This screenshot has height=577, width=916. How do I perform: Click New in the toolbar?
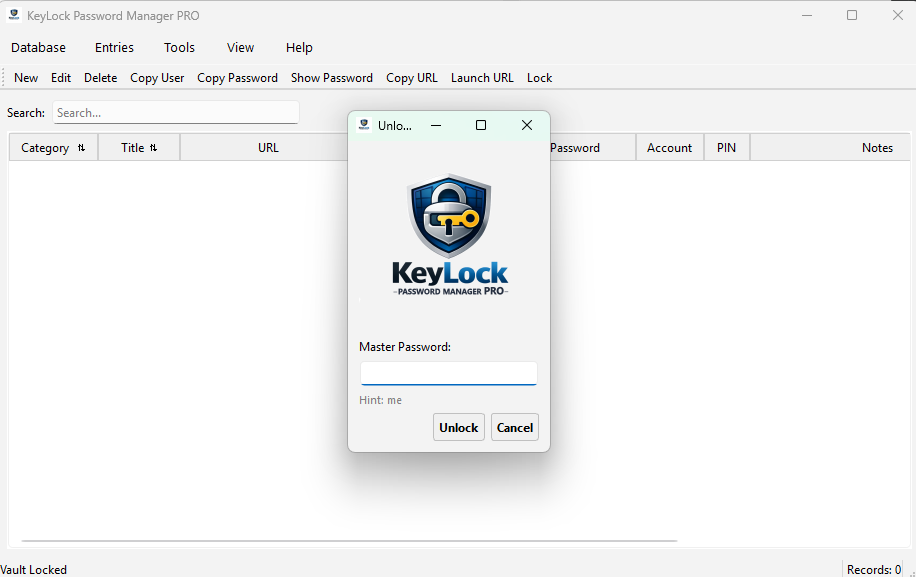tap(26, 78)
